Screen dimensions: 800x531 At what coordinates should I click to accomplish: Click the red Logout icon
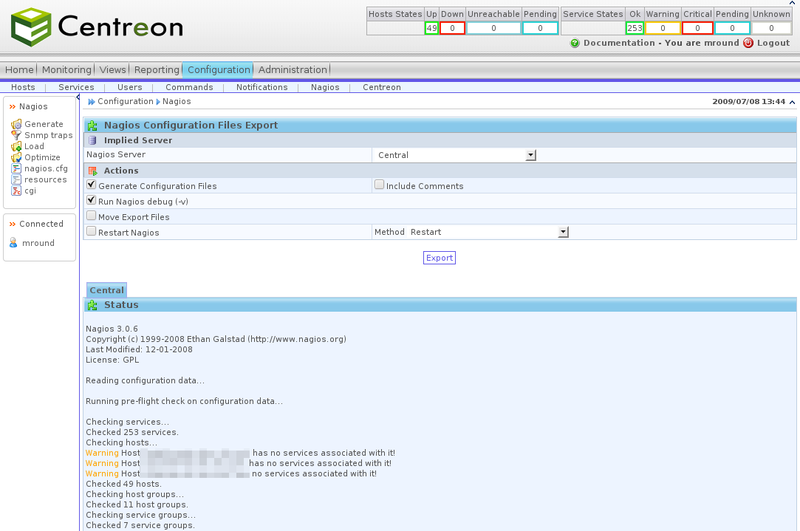[748, 43]
